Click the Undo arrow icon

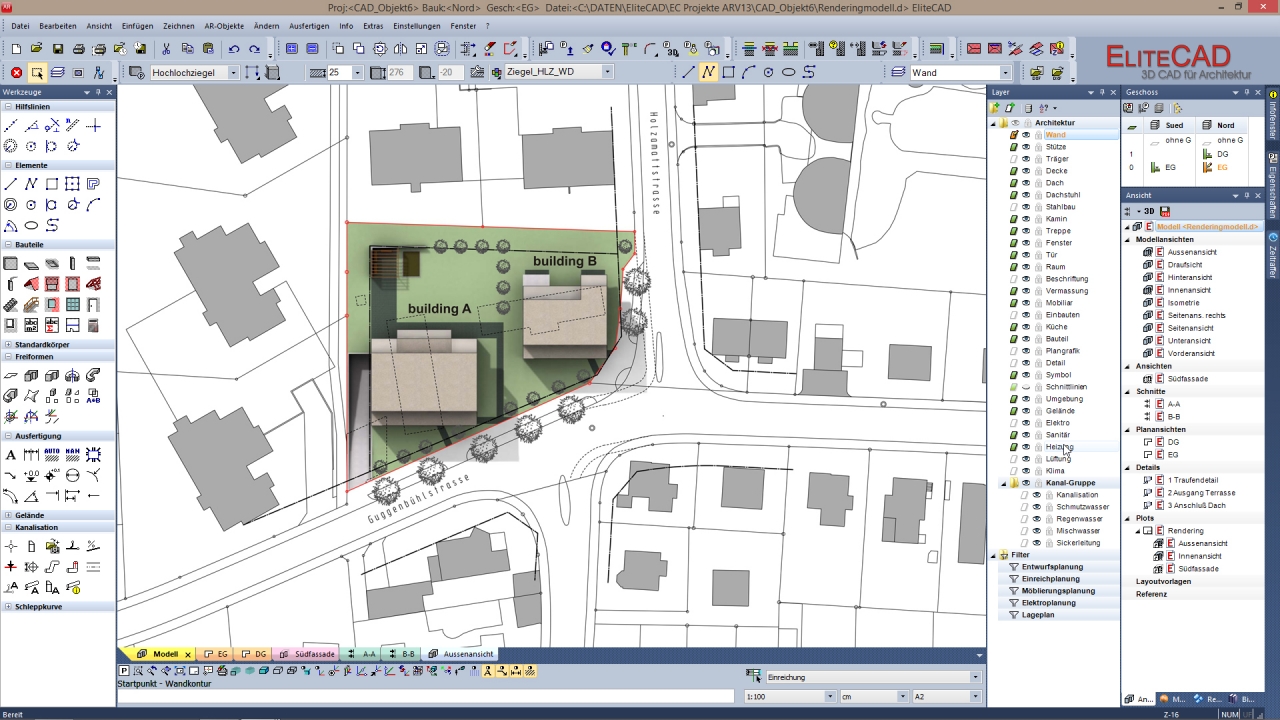[234, 49]
